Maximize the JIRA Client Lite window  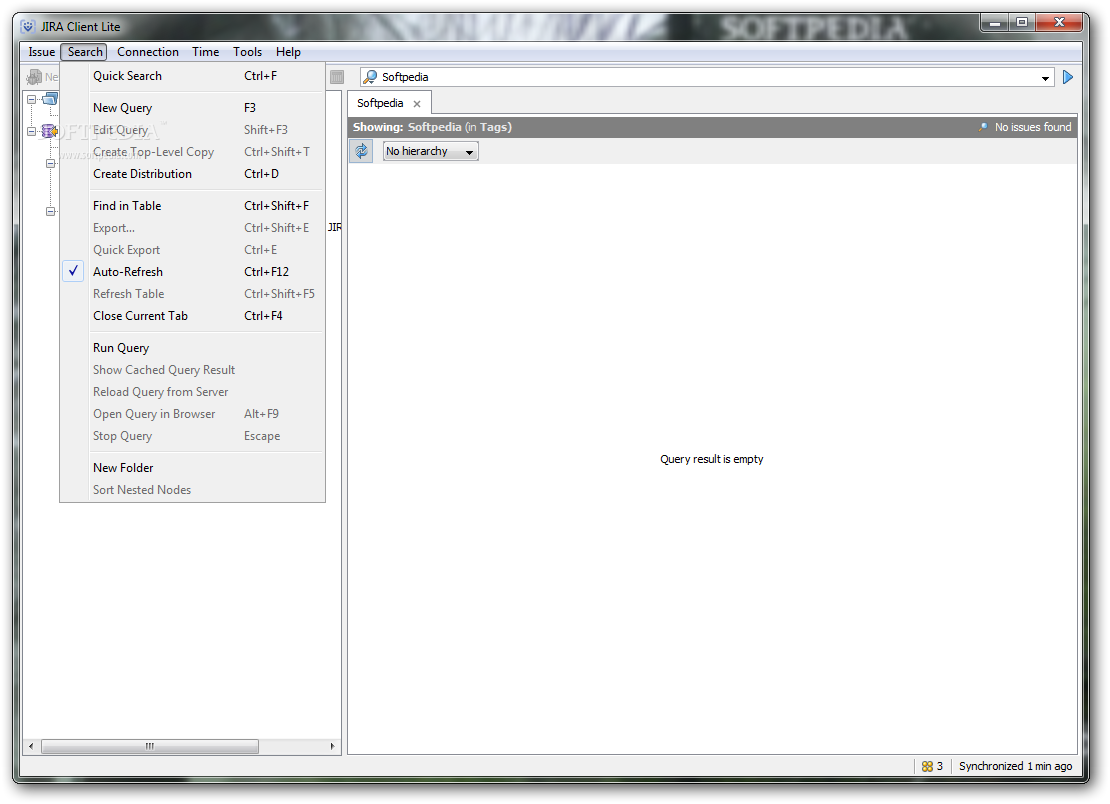pyautogui.click(x=1022, y=23)
